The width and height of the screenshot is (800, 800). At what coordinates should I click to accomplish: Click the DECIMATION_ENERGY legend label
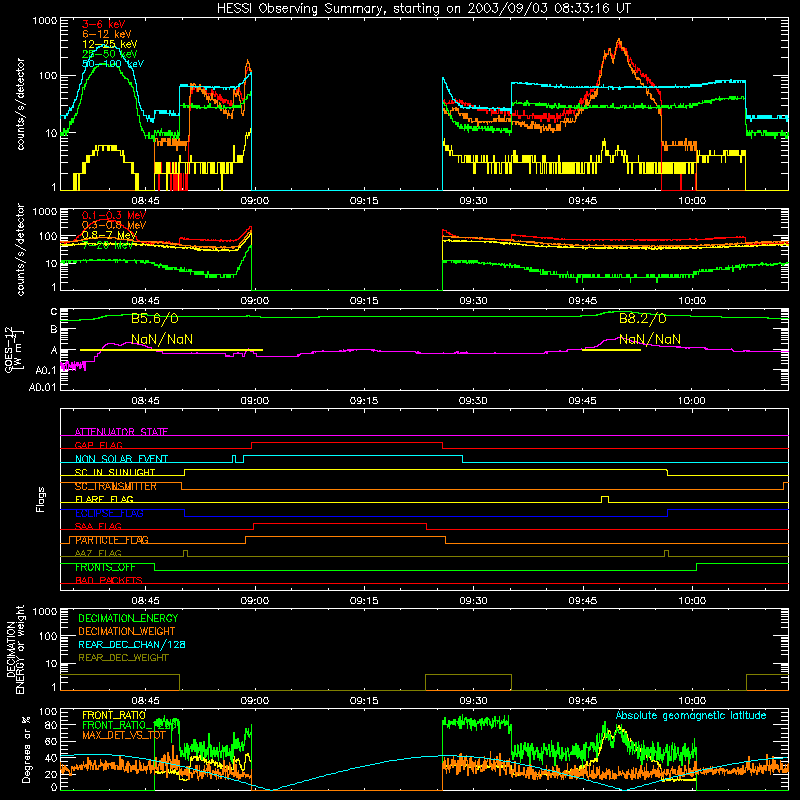tap(128, 618)
